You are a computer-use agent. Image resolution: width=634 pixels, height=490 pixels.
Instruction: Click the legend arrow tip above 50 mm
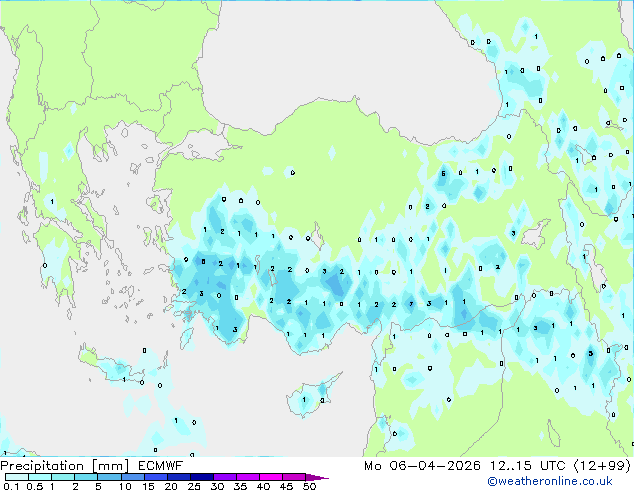tap(317, 477)
